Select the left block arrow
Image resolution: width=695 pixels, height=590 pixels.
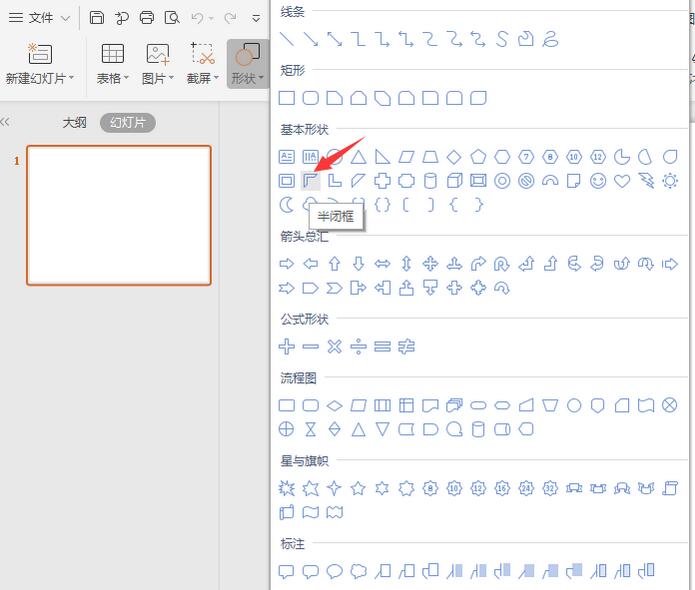(x=310, y=264)
